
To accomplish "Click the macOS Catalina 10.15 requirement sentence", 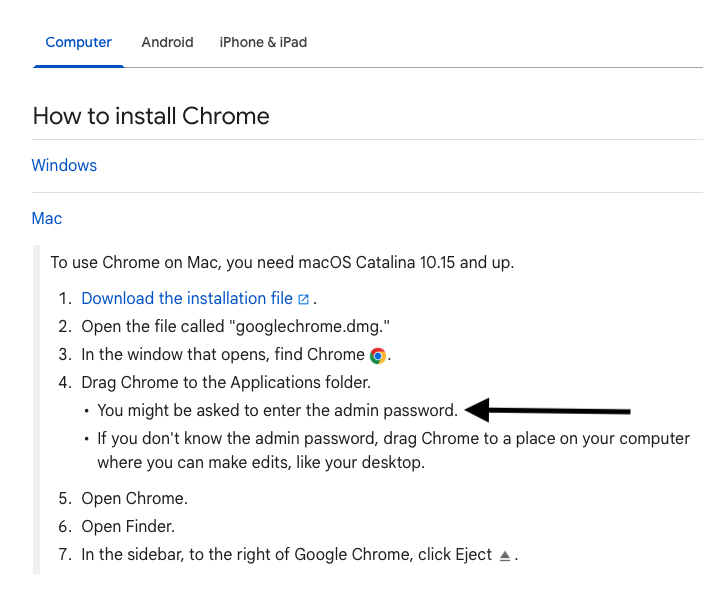I will 282,262.
